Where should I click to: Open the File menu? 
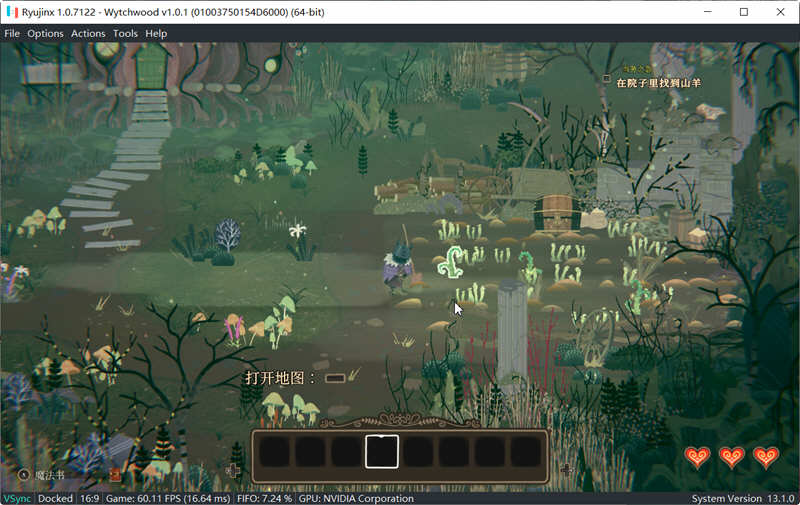(12, 34)
